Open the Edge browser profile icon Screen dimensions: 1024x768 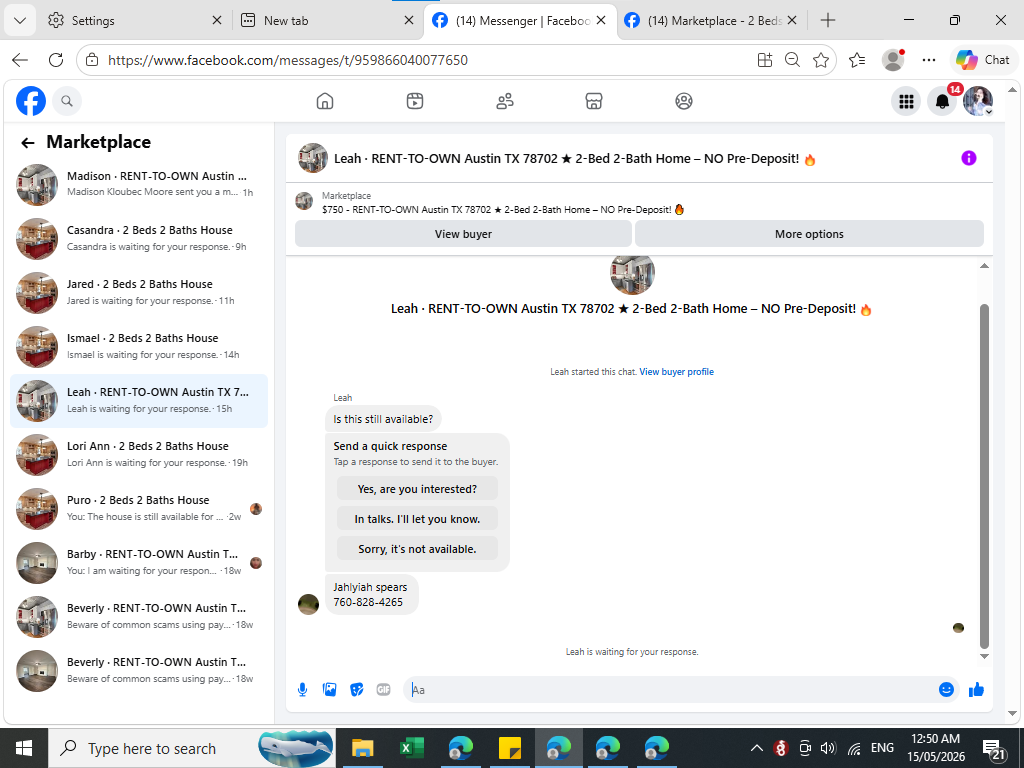tap(893, 60)
